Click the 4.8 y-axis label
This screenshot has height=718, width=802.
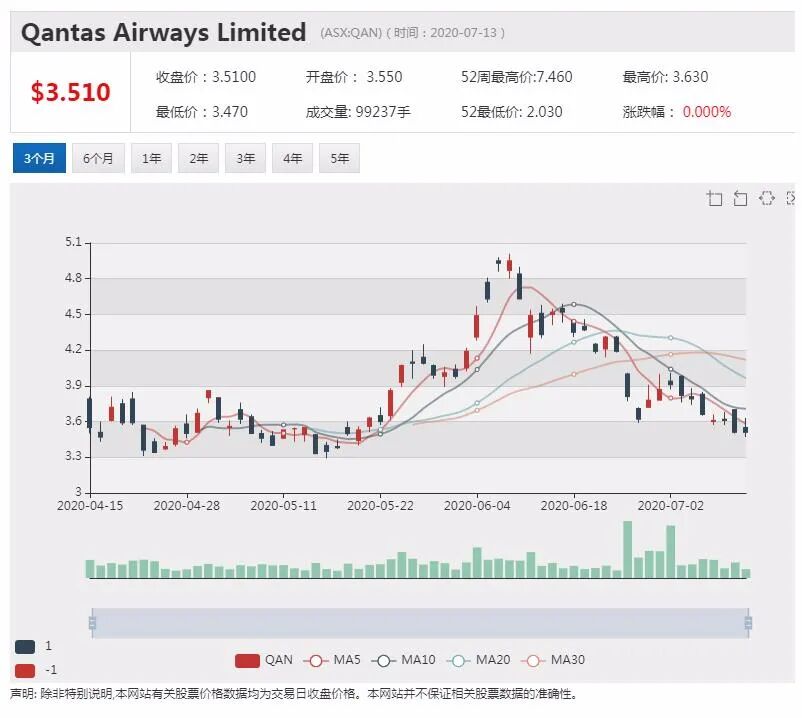click(73, 278)
